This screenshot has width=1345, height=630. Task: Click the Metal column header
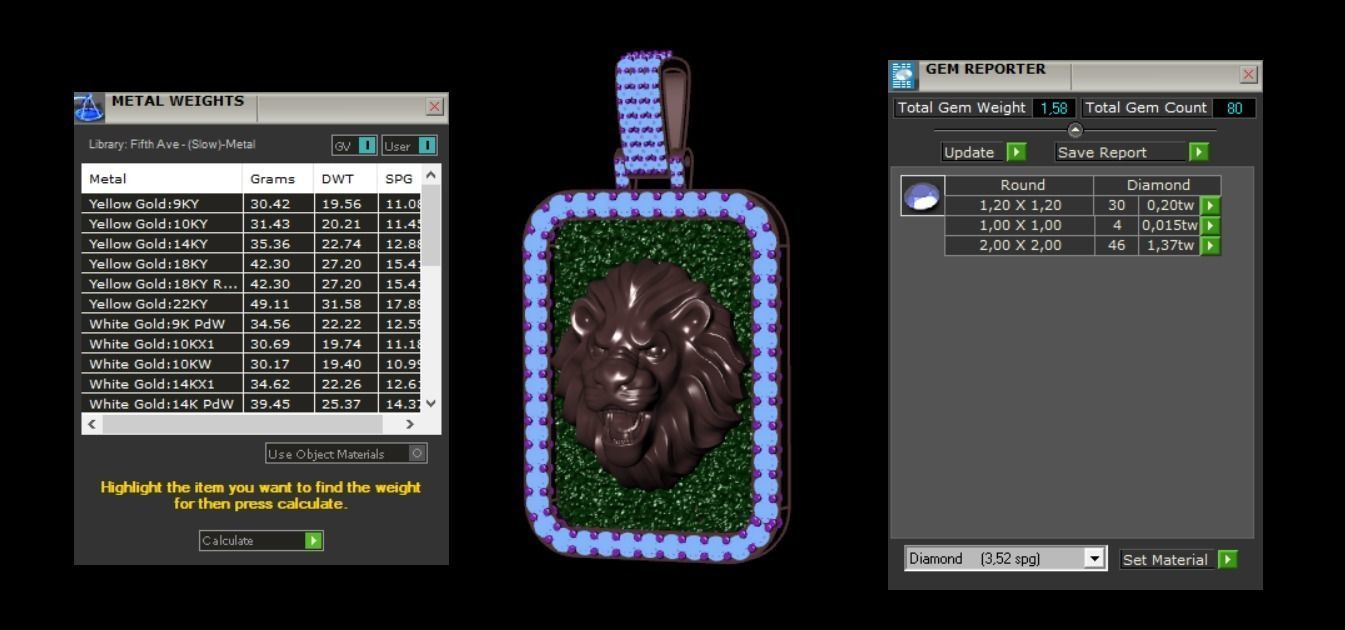tap(162, 179)
